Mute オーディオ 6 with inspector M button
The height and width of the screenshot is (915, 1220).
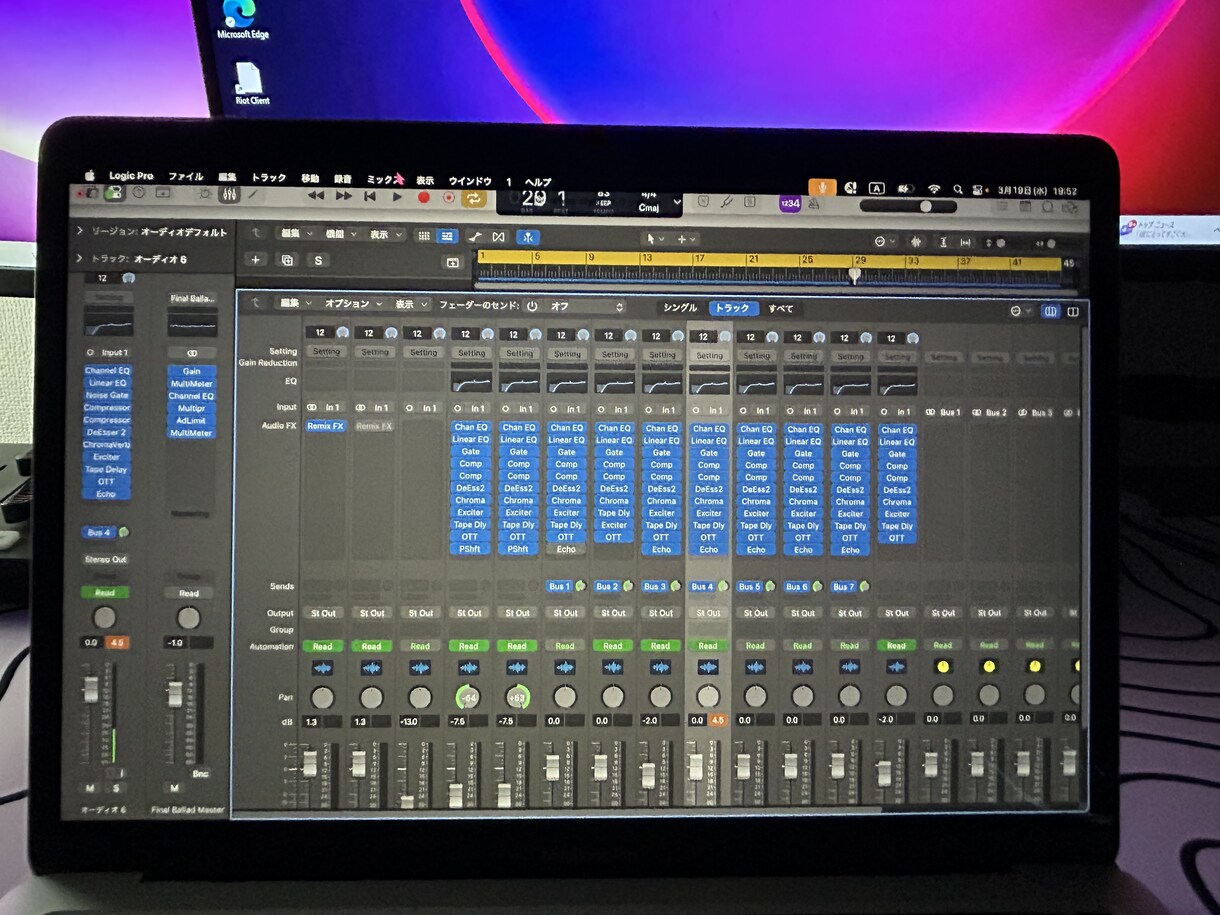[90, 788]
